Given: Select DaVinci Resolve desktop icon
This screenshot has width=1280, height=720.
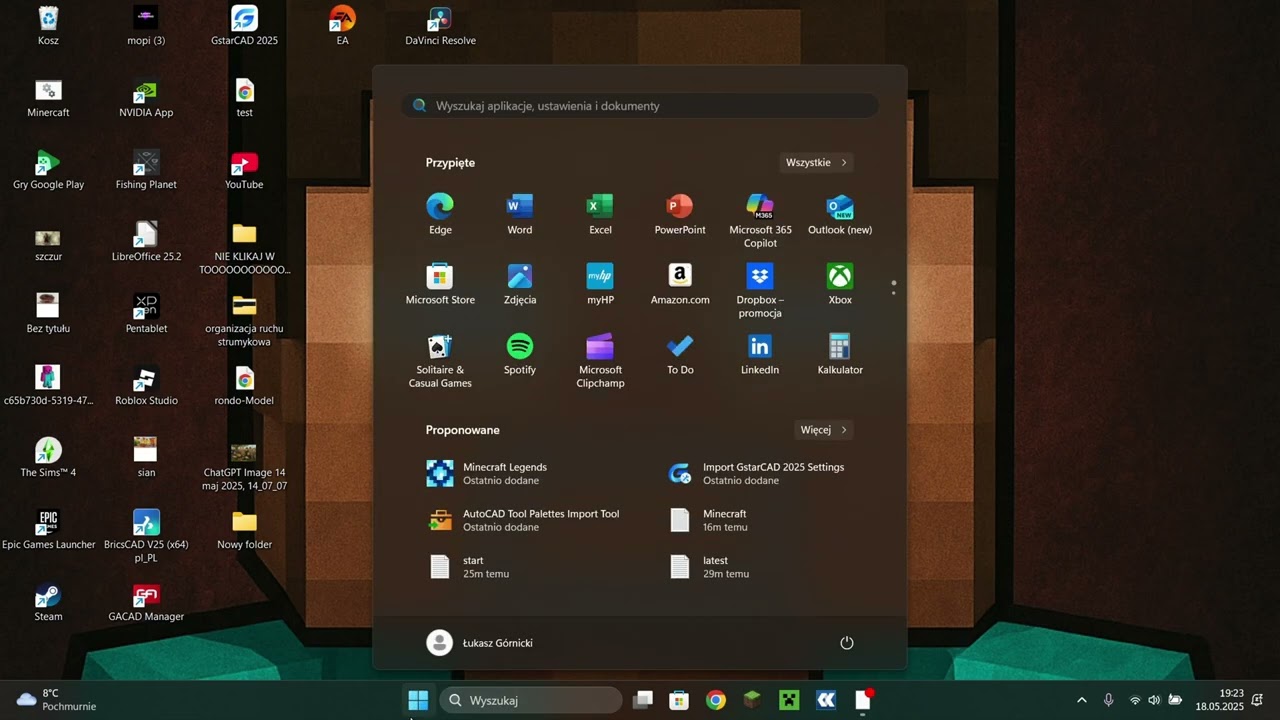Looking at the screenshot, I should click(440, 27).
